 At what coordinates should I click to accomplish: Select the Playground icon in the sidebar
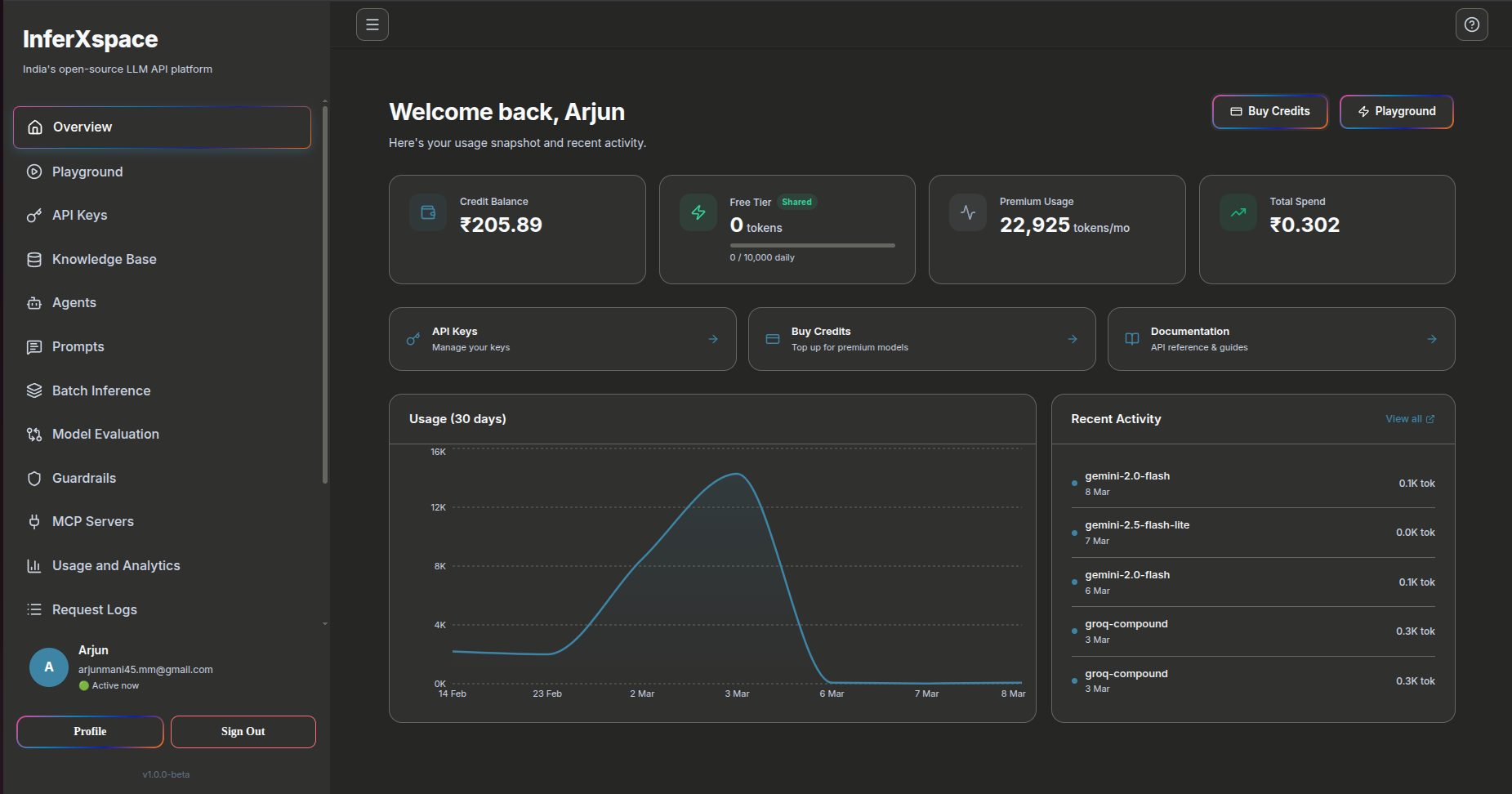[x=33, y=172]
